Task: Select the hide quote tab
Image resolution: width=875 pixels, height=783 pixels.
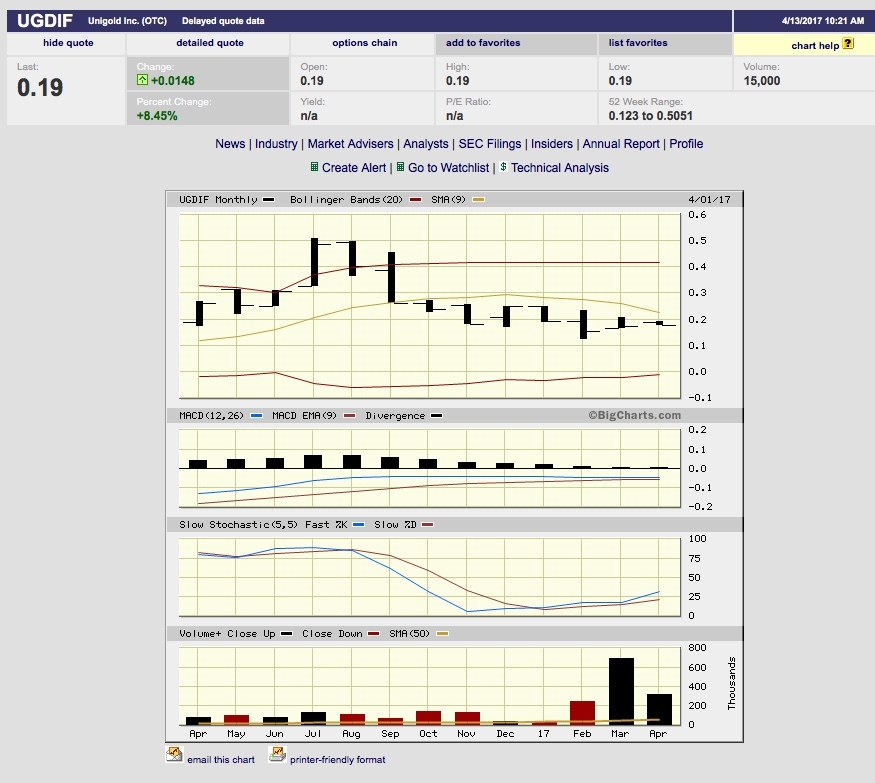Action: tap(66, 43)
